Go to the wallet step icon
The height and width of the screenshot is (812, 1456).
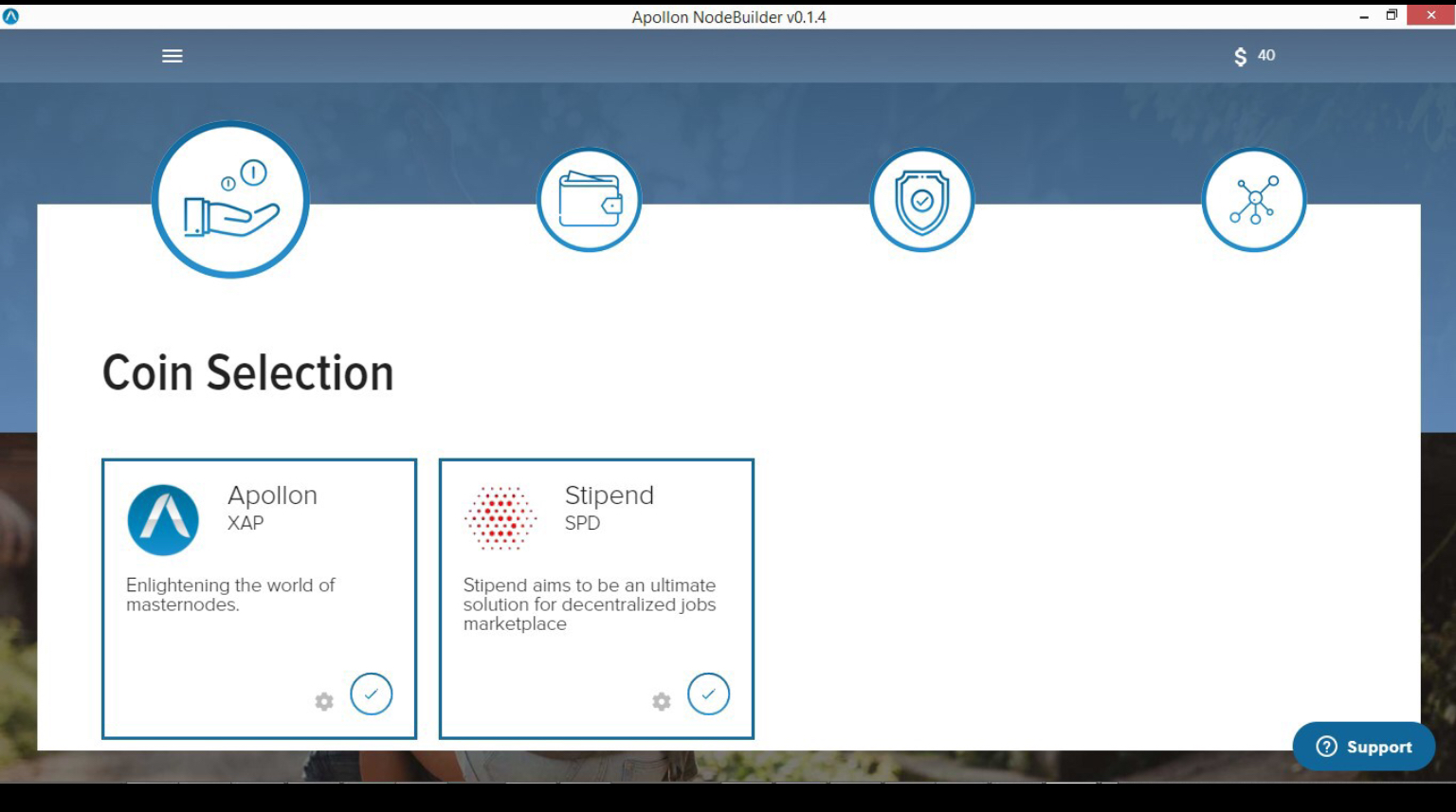(590, 200)
